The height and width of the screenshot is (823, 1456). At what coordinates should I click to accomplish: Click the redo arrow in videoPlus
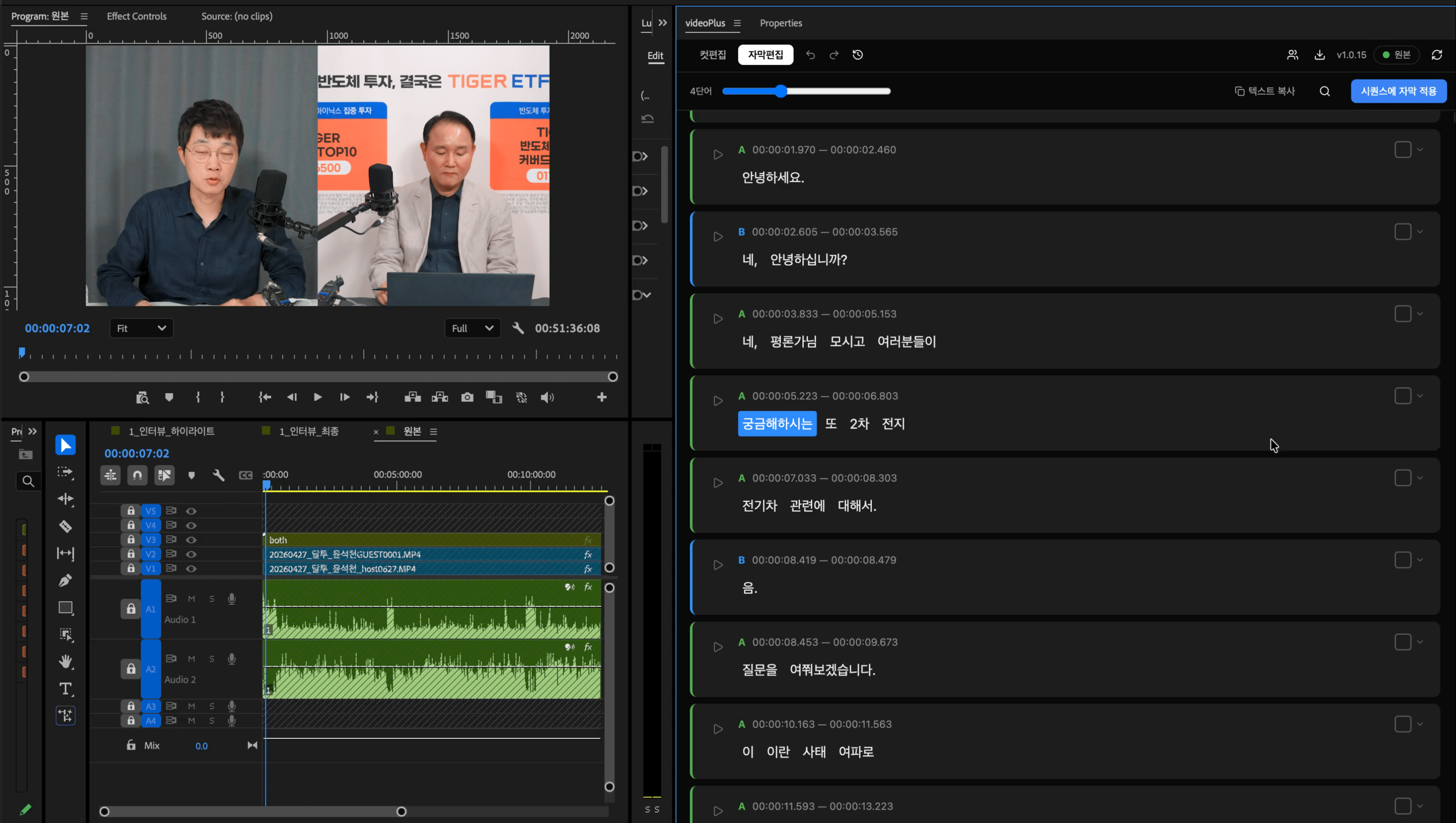834,55
